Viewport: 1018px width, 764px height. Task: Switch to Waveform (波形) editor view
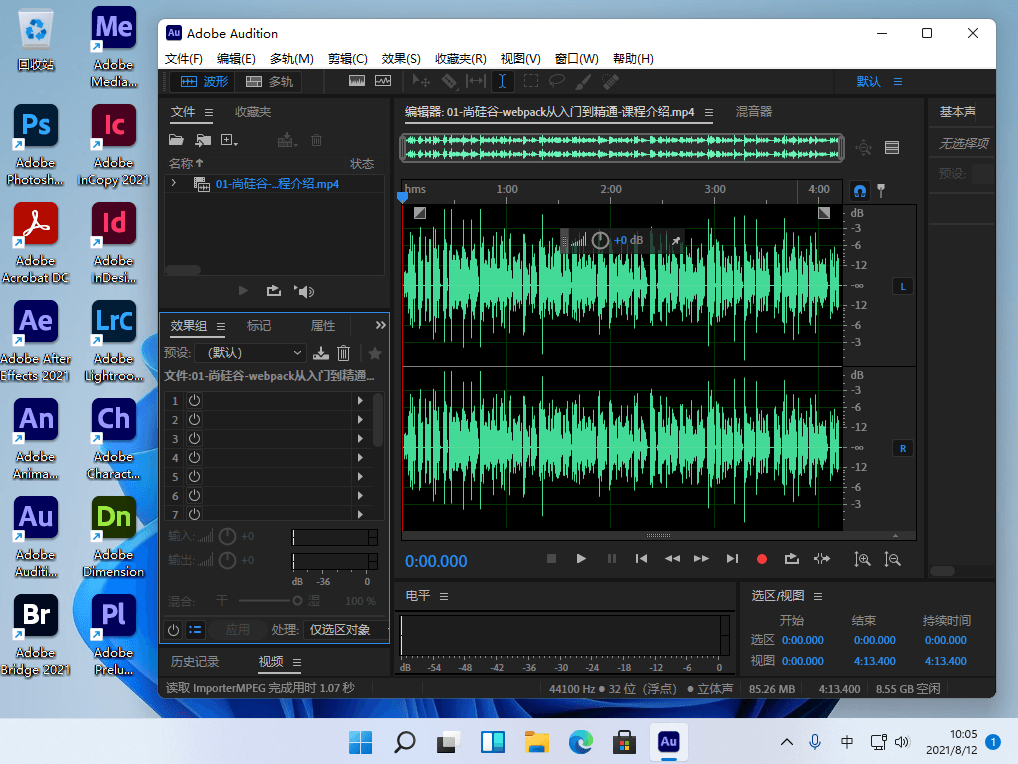(x=204, y=82)
